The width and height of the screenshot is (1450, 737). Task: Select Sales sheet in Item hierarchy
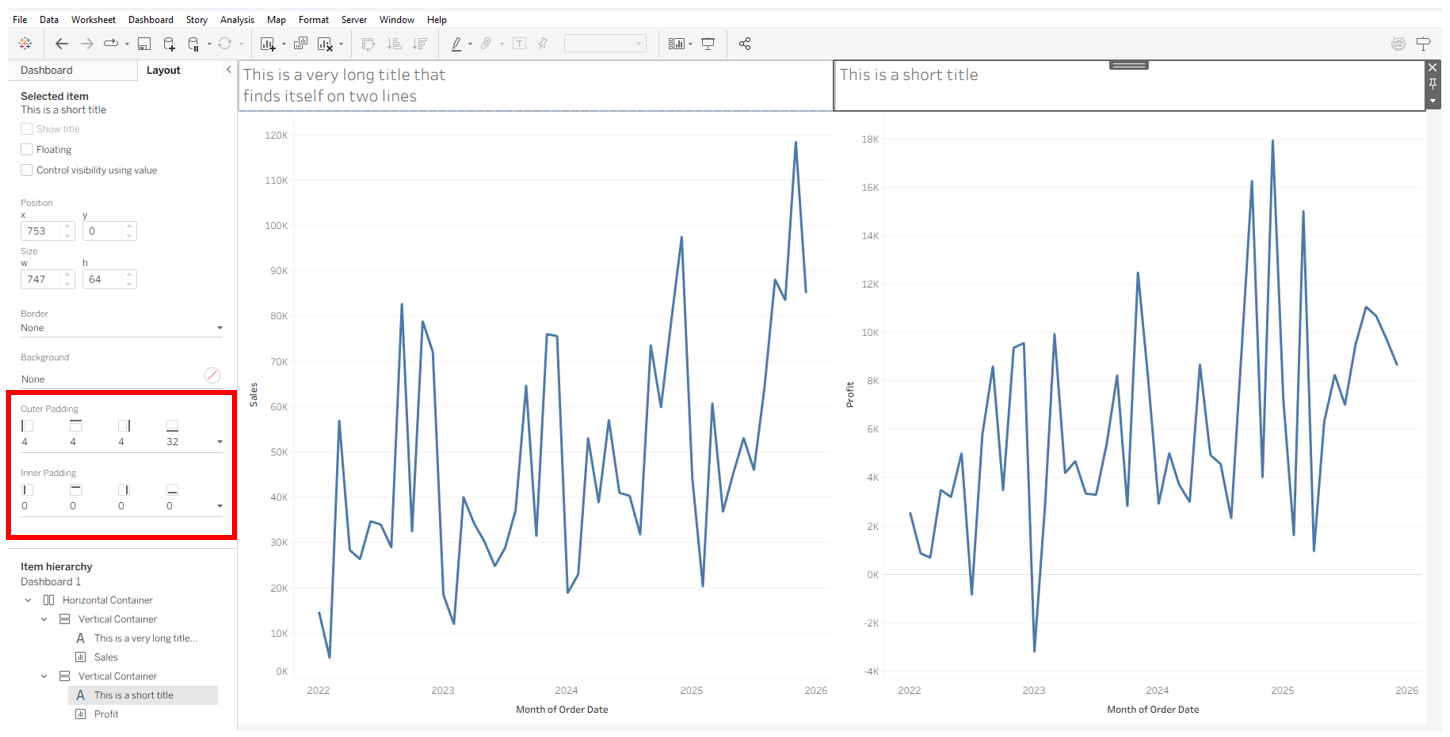[105, 657]
